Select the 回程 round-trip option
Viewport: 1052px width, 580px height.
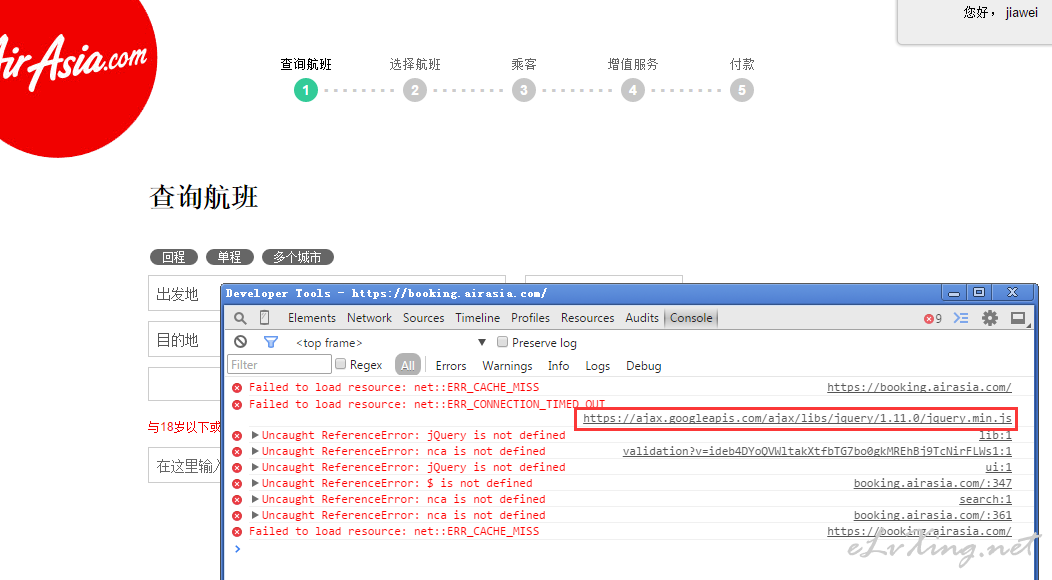click(174, 257)
